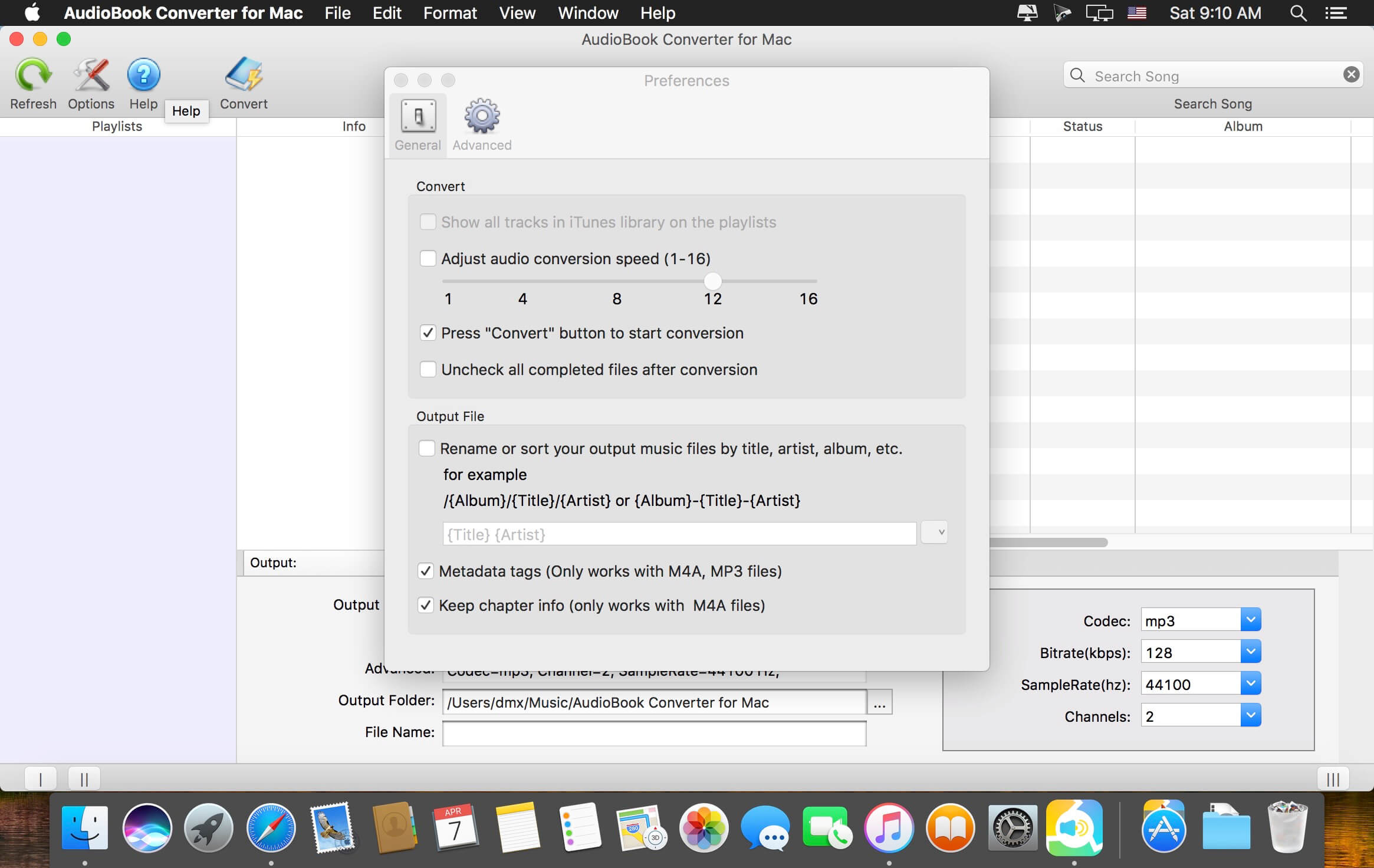Open the SampleRate(hz) dropdown showing 44100
The width and height of the screenshot is (1374, 868).
point(1250,683)
